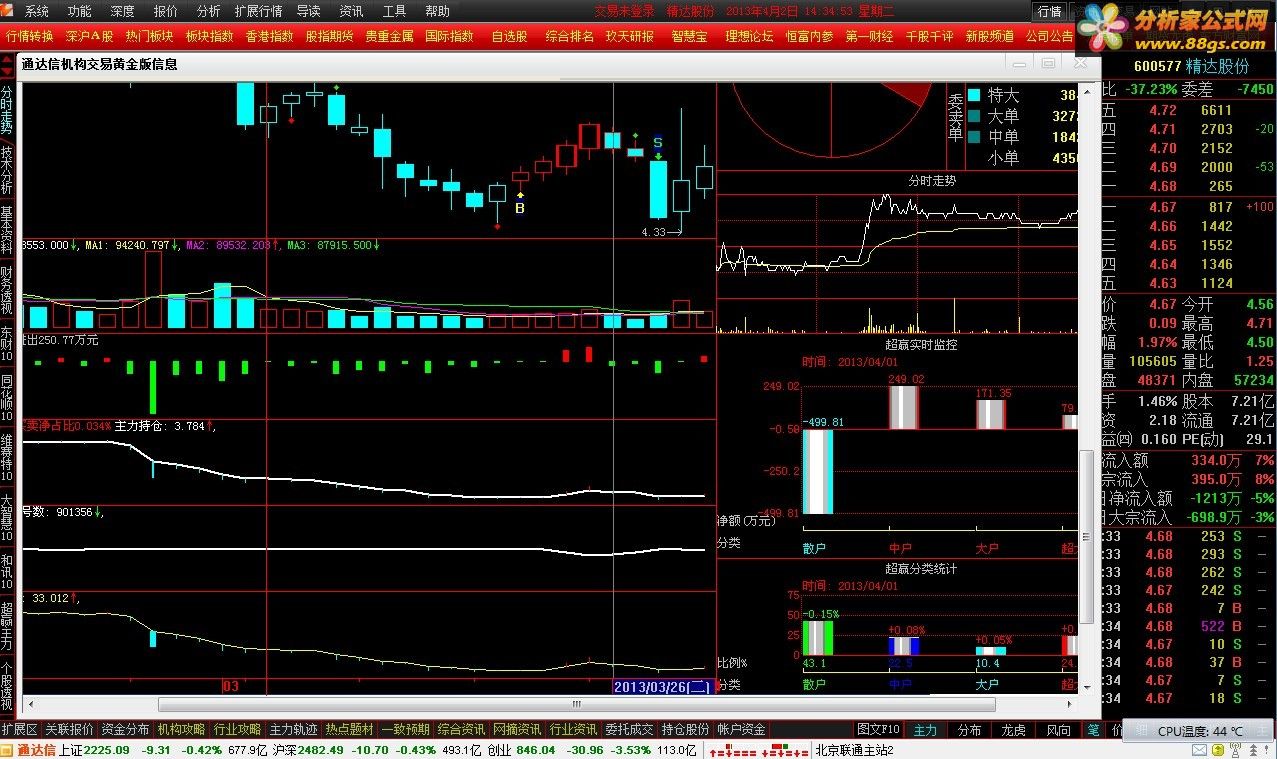Select the 委托成交 bottom tab

click(x=630, y=730)
